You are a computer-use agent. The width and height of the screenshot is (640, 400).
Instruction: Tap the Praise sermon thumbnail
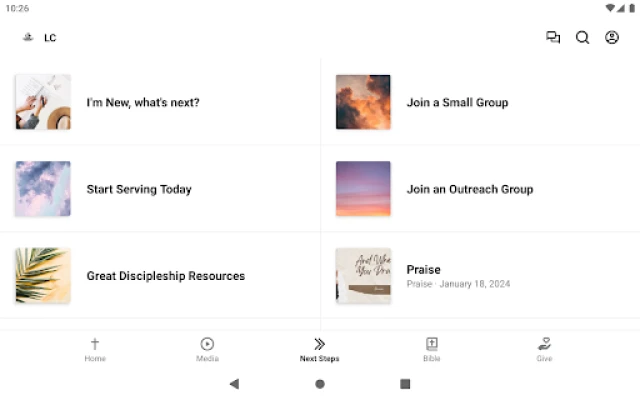tap(363, 276)
